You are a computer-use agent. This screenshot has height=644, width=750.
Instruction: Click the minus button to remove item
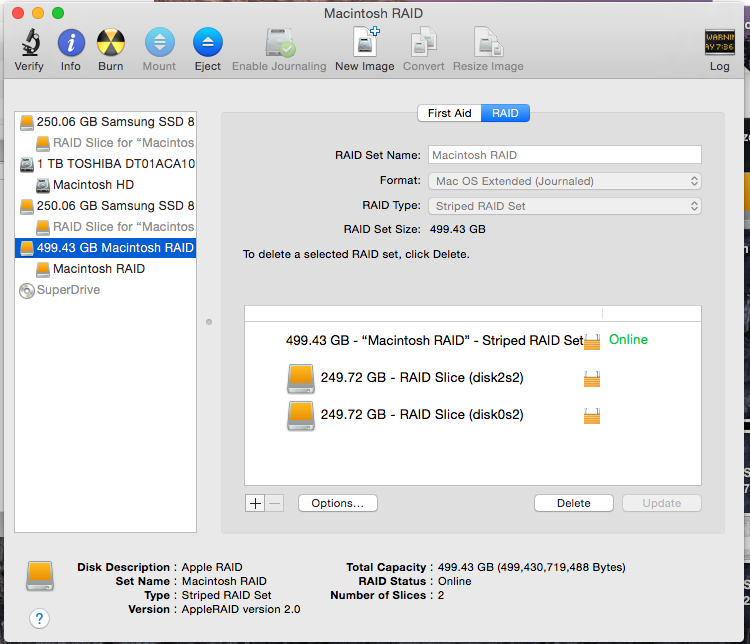point(275,503)
